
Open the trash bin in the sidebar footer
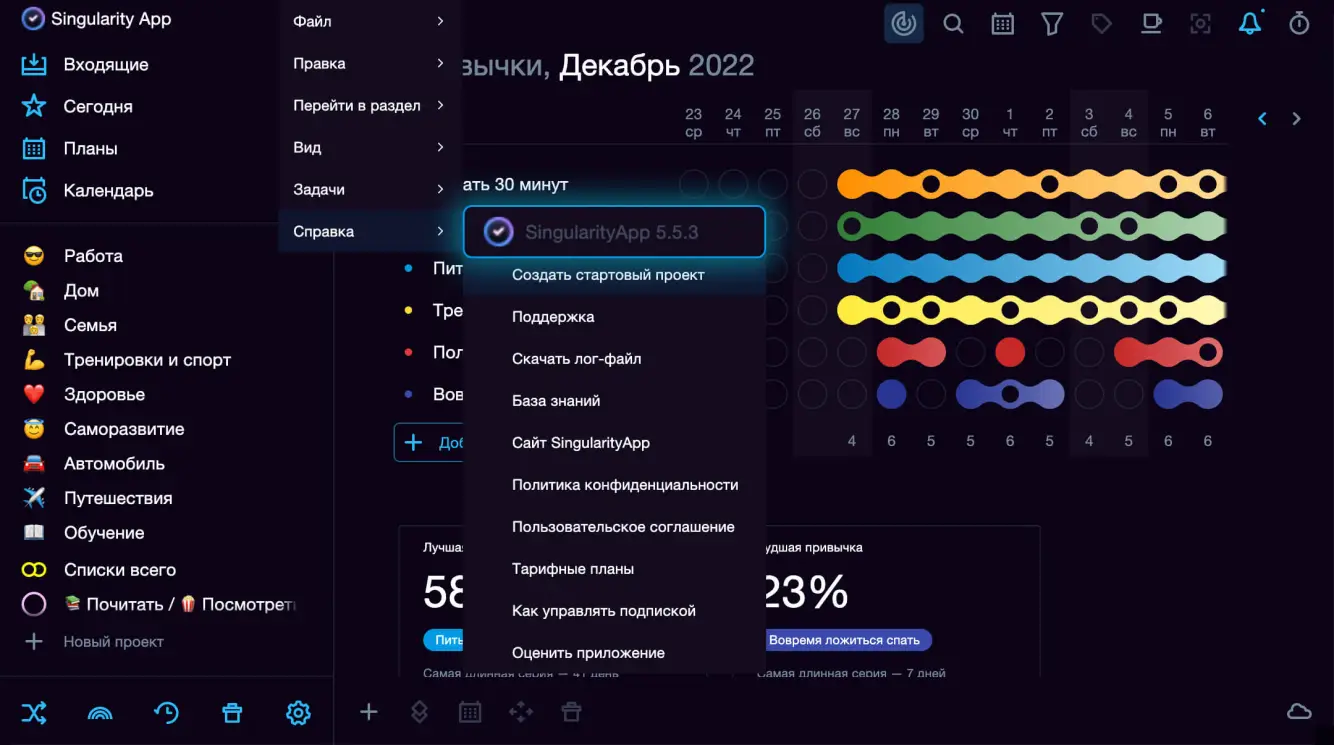(232, 713)
